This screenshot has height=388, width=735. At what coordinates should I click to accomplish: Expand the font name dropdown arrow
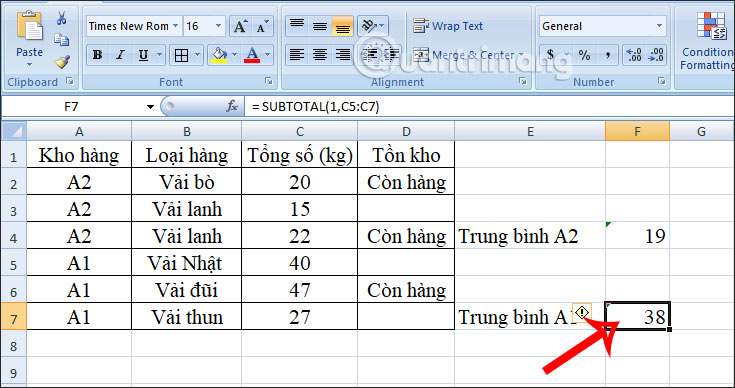[175, 26]
